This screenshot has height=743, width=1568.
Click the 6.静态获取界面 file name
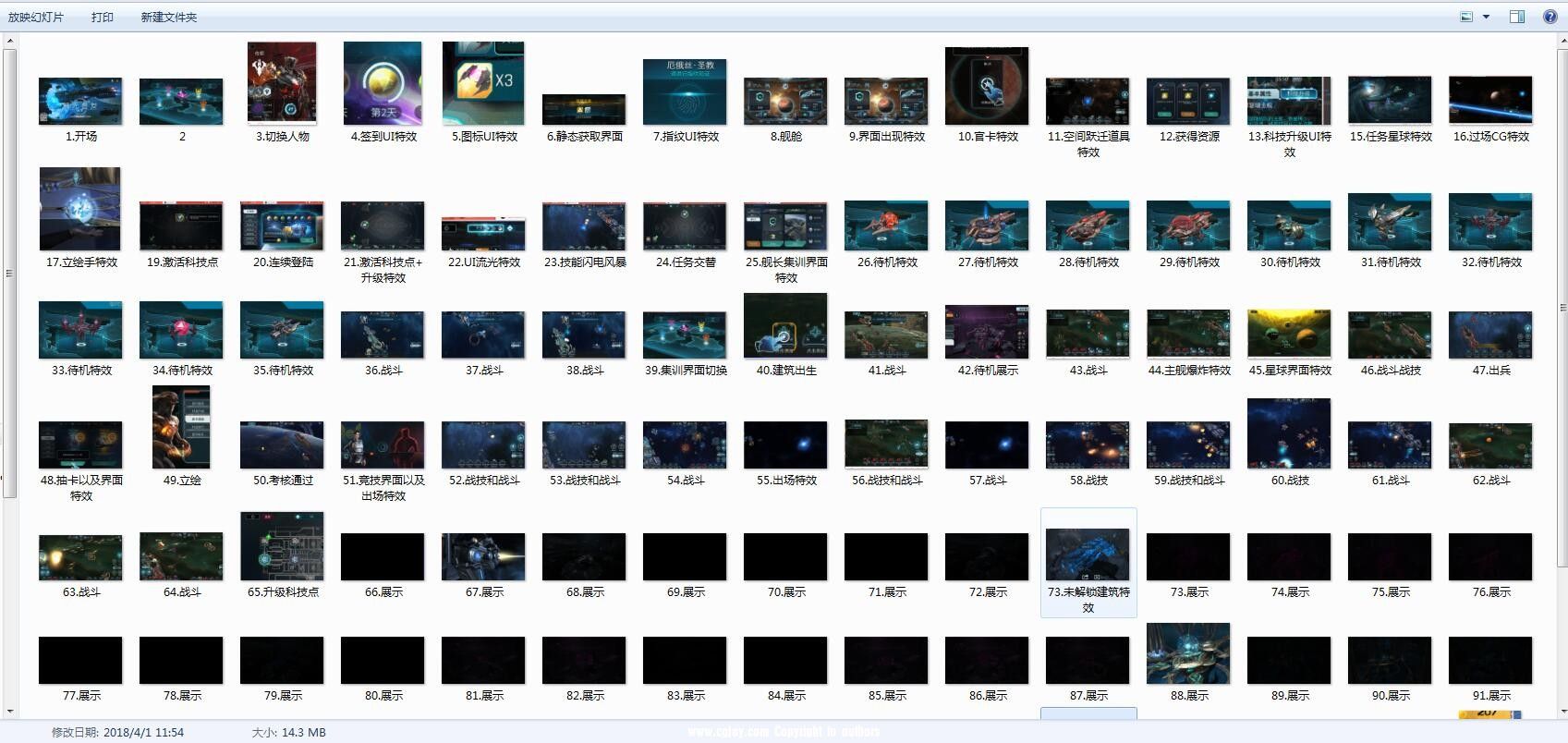(584, 136)
